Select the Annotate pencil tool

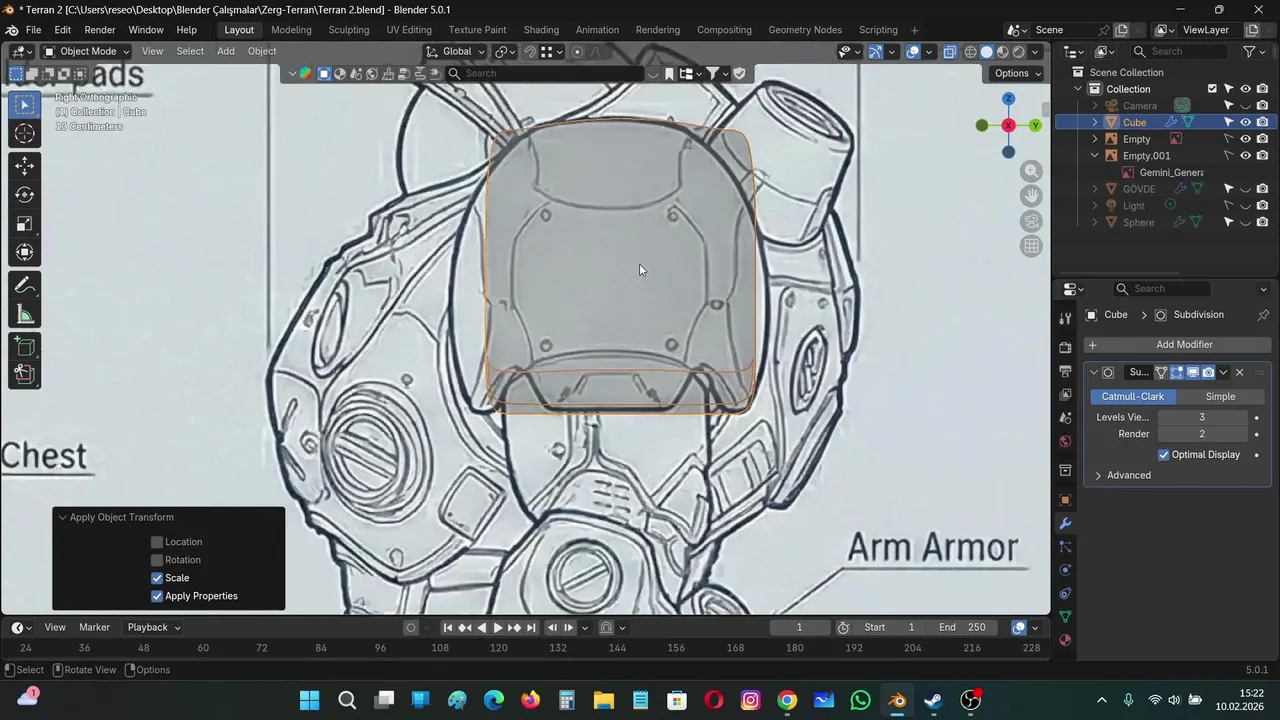click(25, 287)
